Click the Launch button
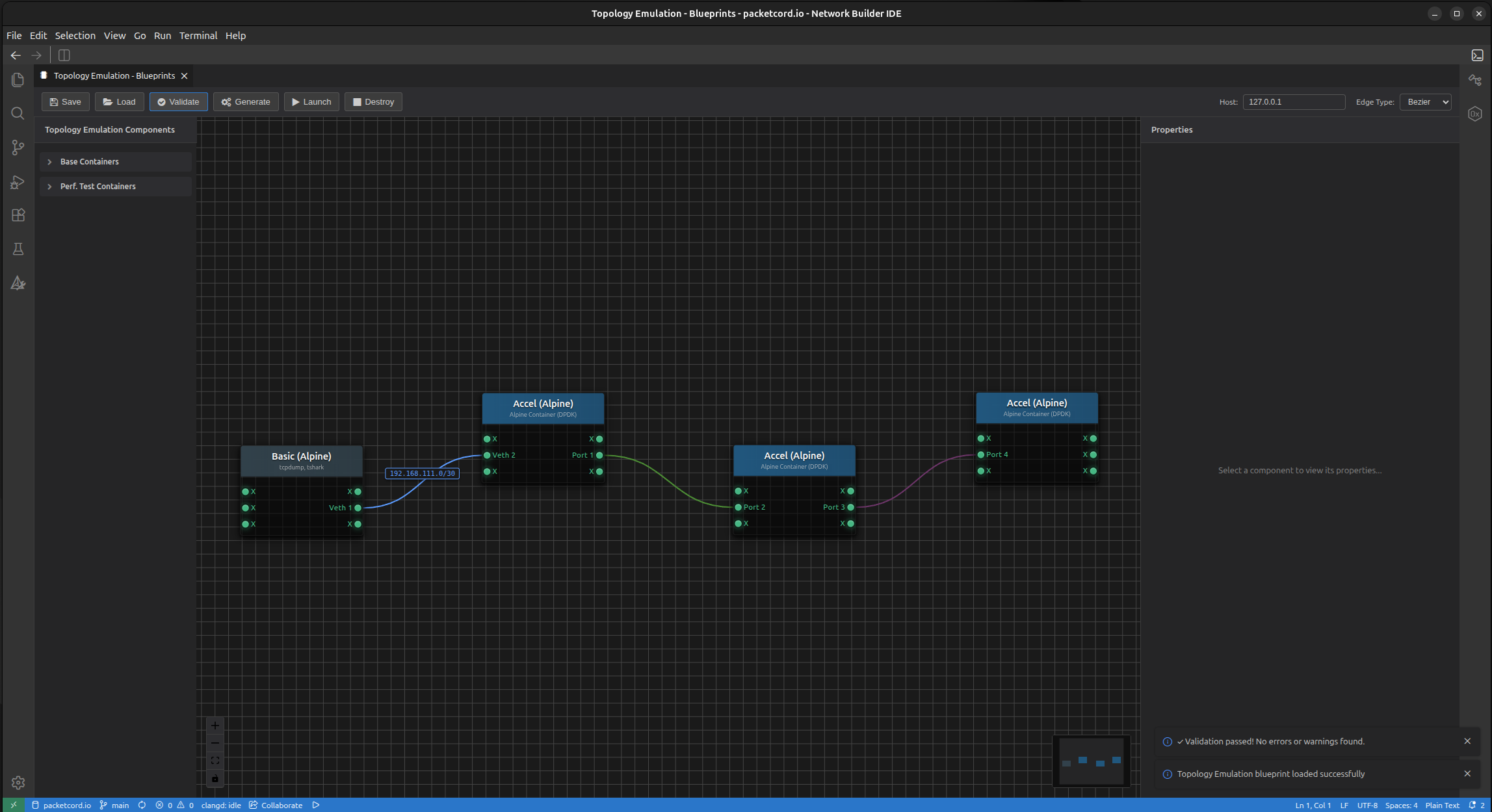This screenshot has height=812, width=1492. point(311,102)
